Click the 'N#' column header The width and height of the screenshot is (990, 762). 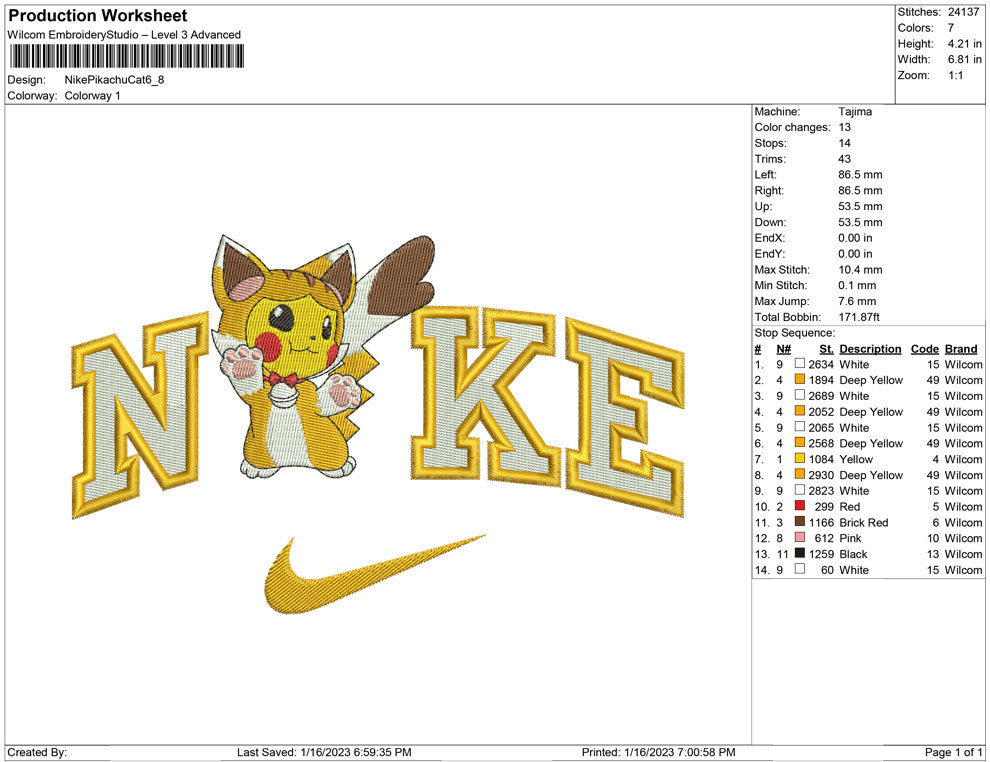784,349
